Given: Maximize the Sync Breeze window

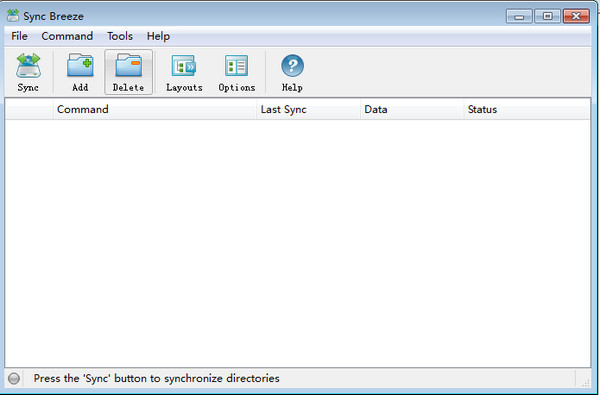Looking at the screenshot, I should [548, 16].
